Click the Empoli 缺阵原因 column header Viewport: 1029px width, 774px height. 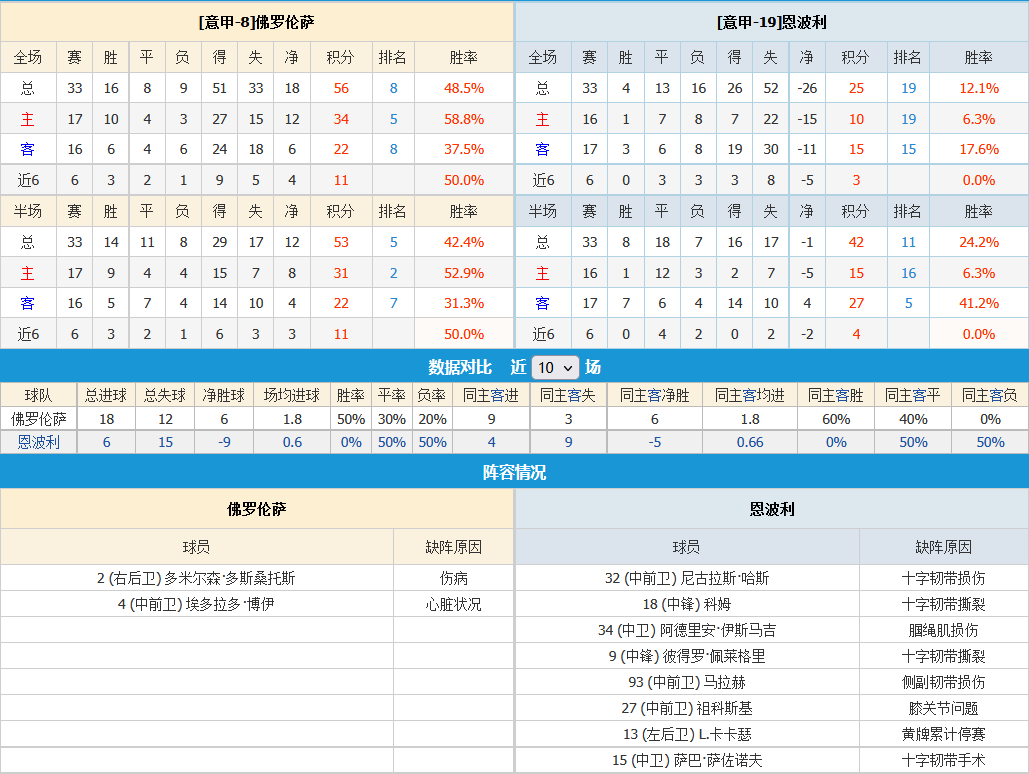(x=944, y=547)
